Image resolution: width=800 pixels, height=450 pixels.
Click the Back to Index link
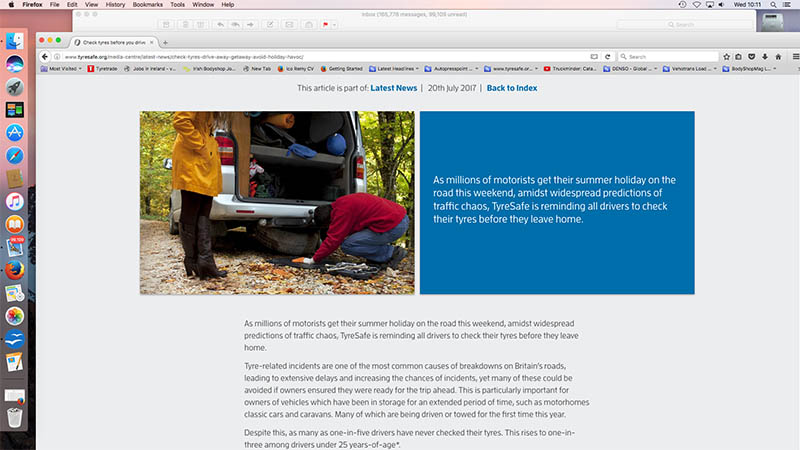pyautogui.click(x=512, y=88)
